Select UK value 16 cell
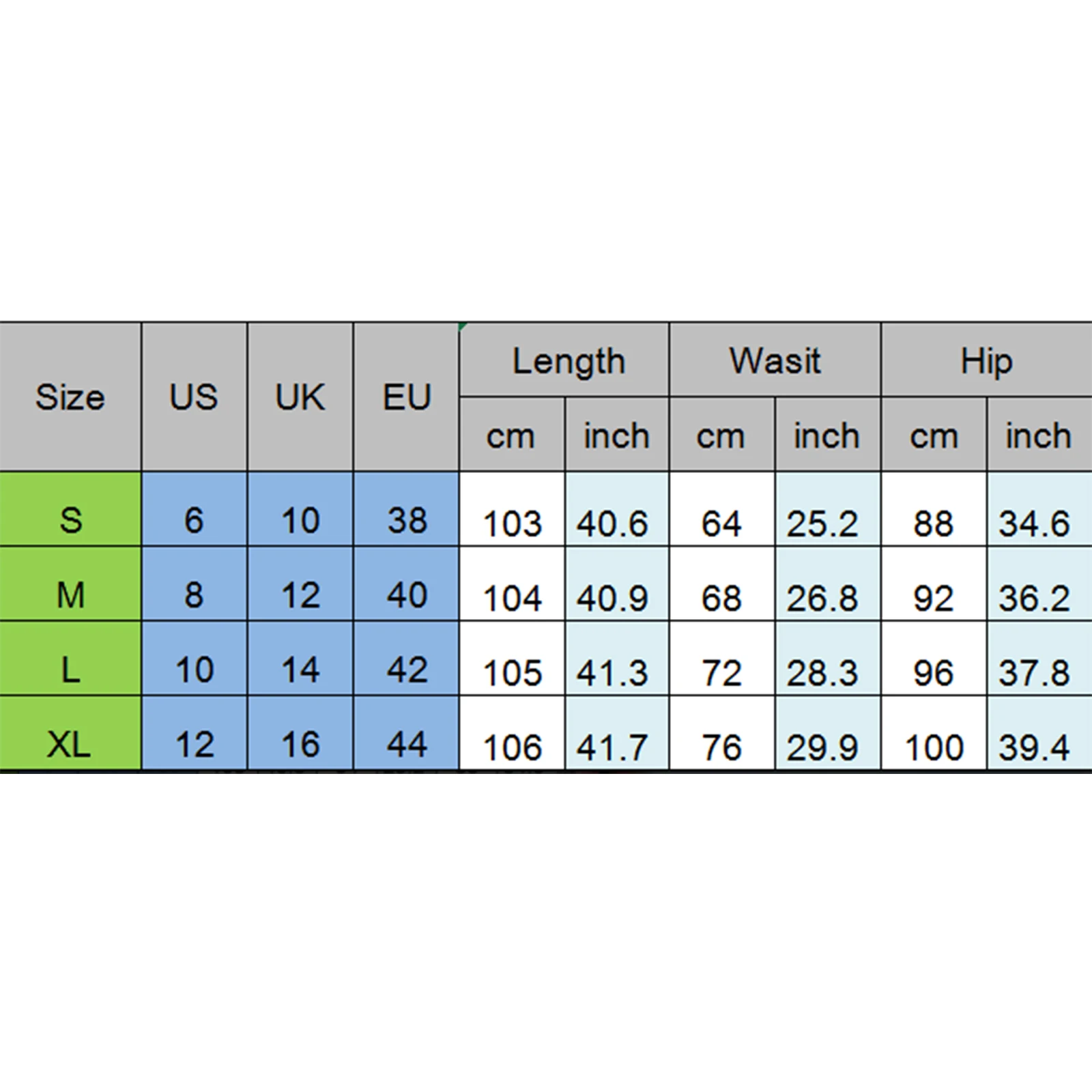Viewport: 1092px width, 1092px height. click(300, 733)
